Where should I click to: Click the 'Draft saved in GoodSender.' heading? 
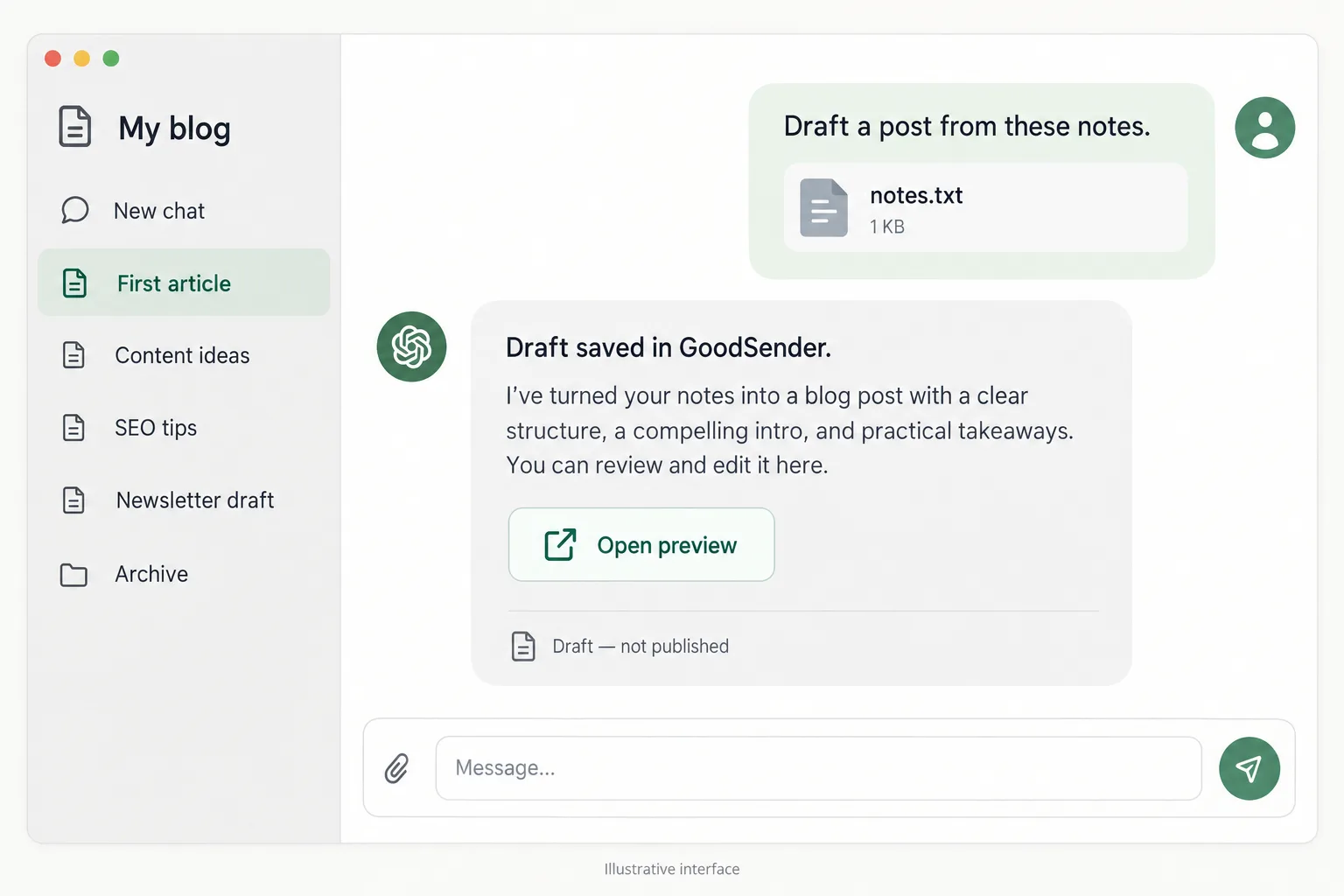point(668,347)
